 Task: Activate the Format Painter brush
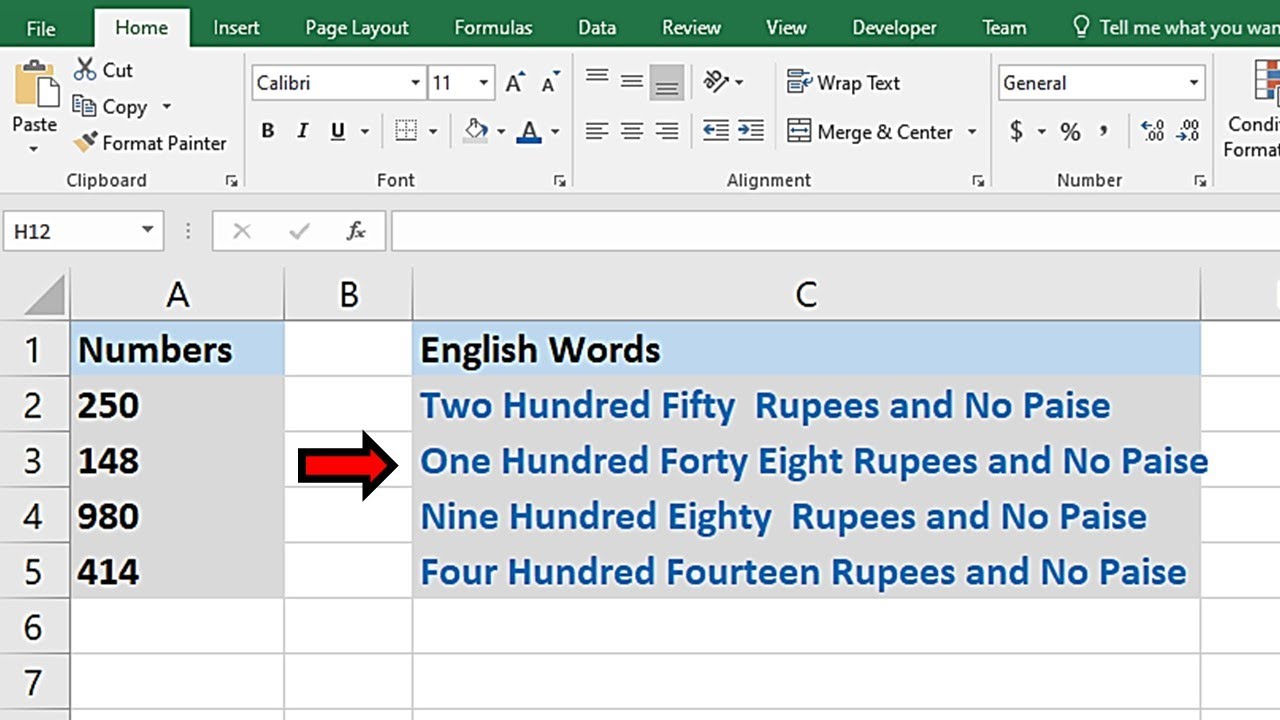coord(86,142)
